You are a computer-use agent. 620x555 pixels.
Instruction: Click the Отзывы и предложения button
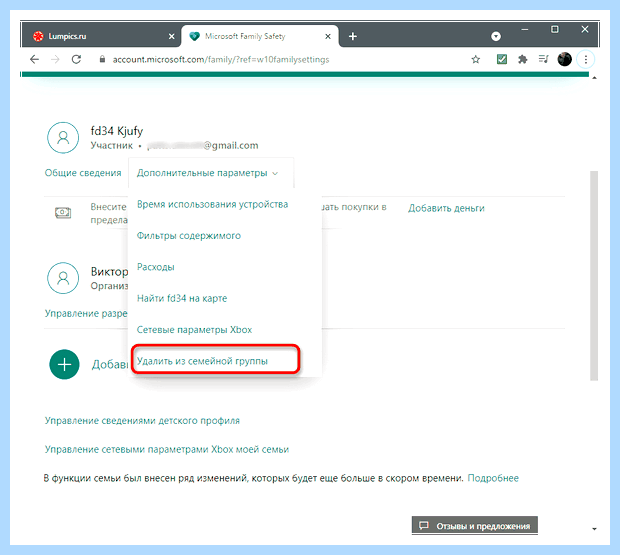[474, 526]
